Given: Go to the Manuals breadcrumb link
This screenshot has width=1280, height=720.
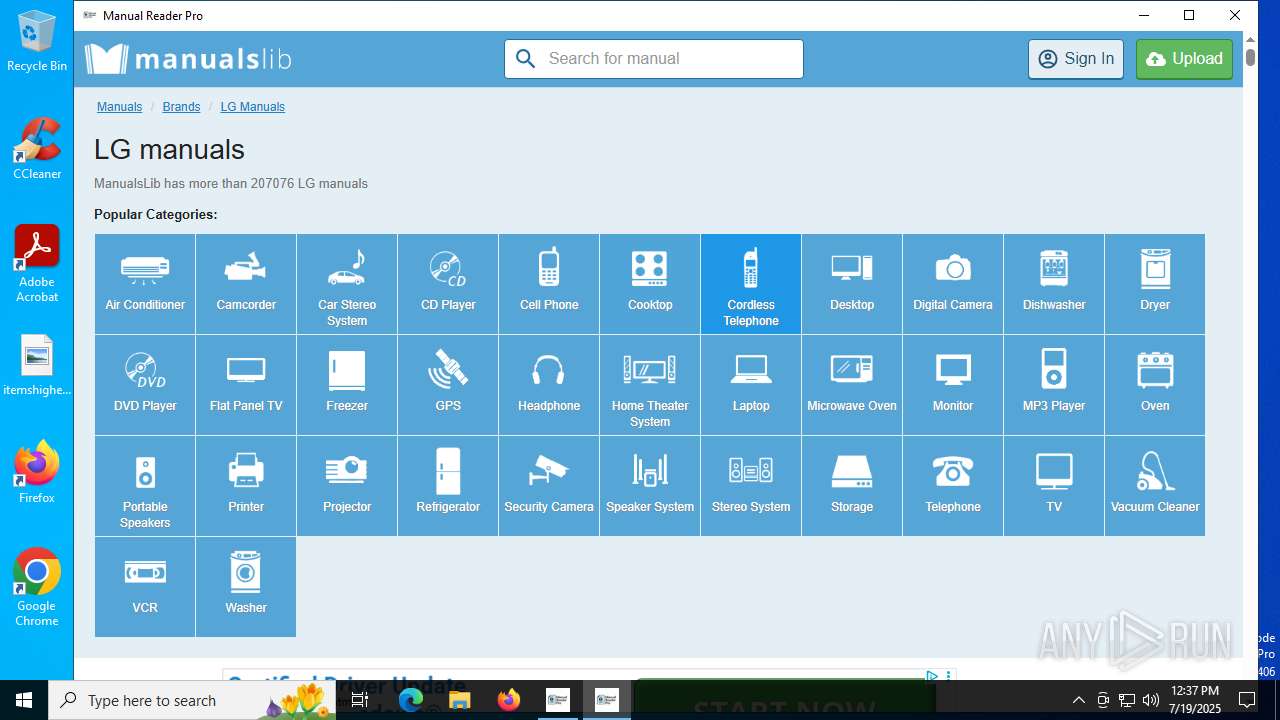Looking at the screenshot, I should 119,107.
